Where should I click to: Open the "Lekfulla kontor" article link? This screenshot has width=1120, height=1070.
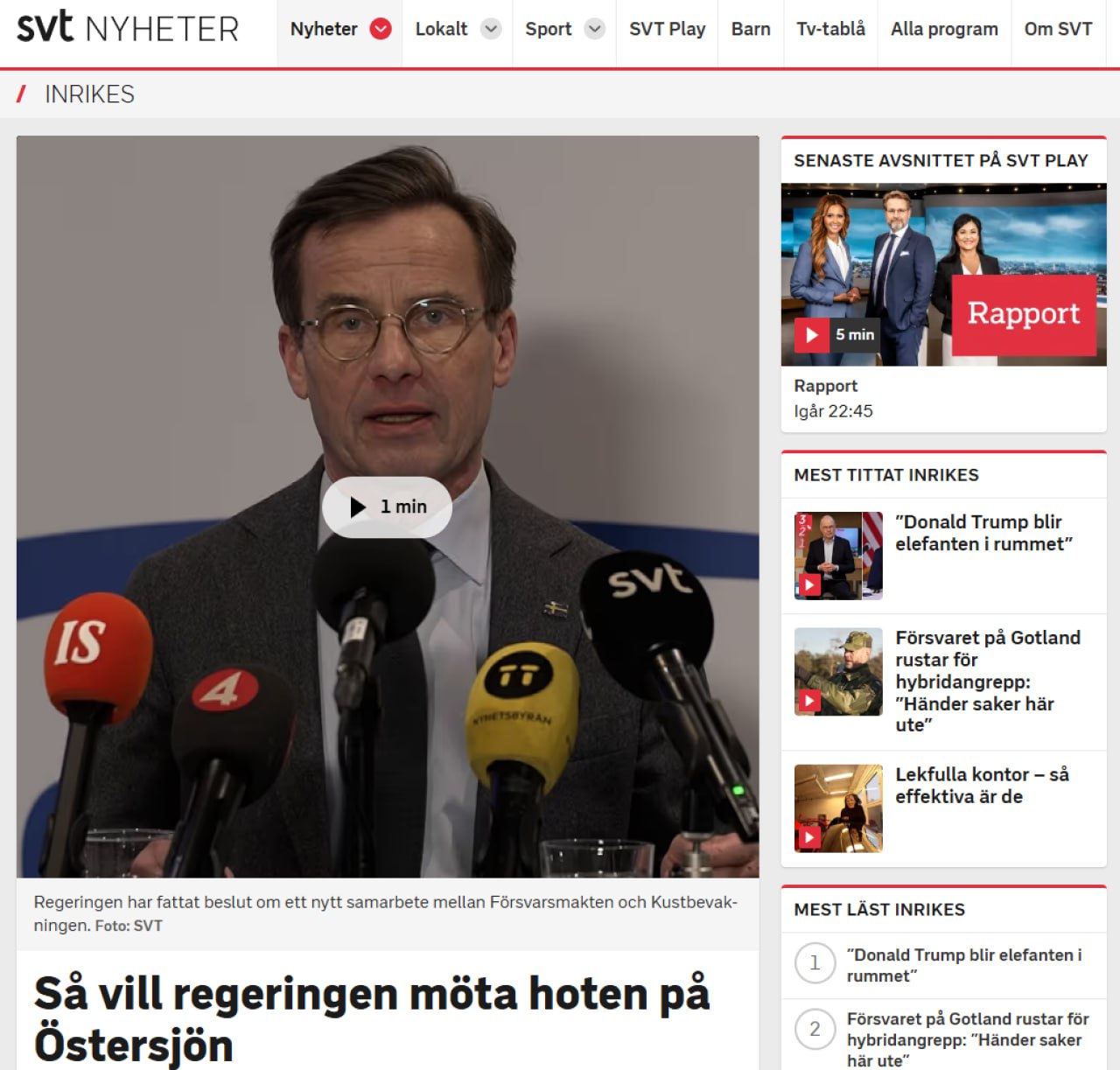[x=982, y=785]
